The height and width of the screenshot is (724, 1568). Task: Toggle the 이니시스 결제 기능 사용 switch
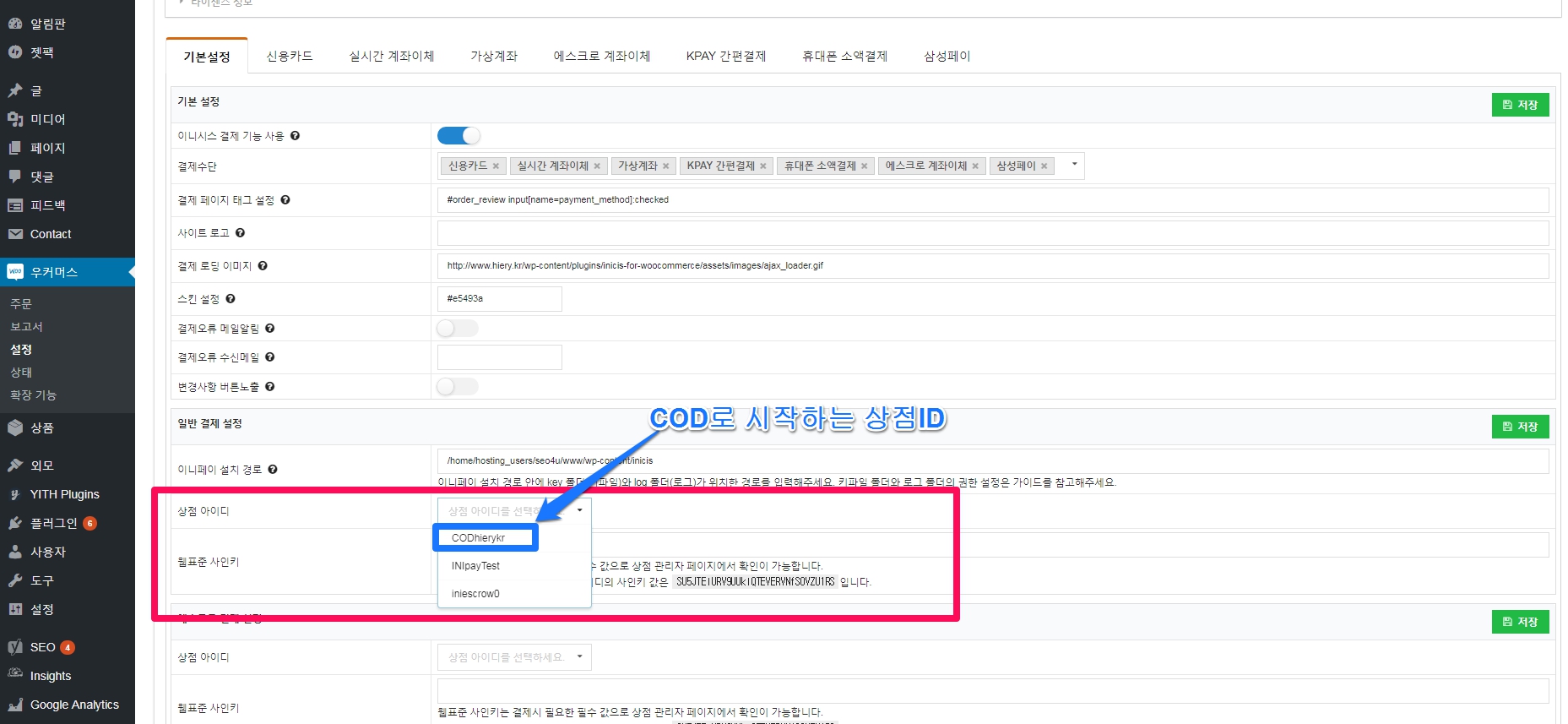(x=458, y=135)
